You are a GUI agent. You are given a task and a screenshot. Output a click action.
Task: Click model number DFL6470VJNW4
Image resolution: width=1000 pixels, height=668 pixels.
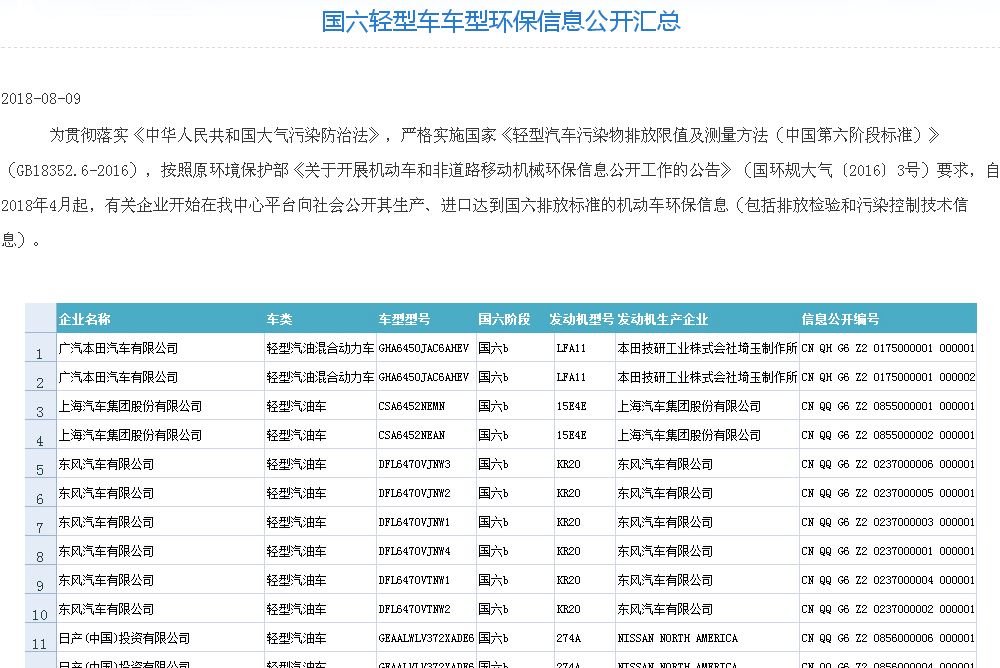pos(415,552)
